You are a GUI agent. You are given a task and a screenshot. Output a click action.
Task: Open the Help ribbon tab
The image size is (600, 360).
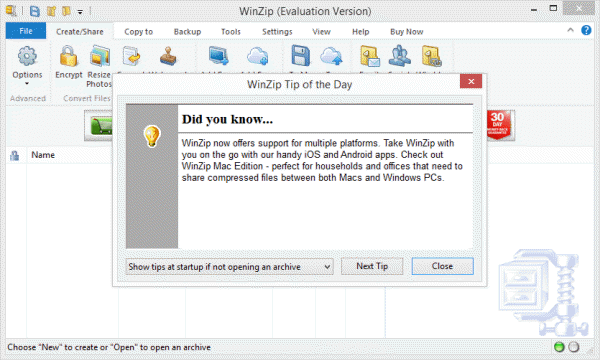click(360, 32)
